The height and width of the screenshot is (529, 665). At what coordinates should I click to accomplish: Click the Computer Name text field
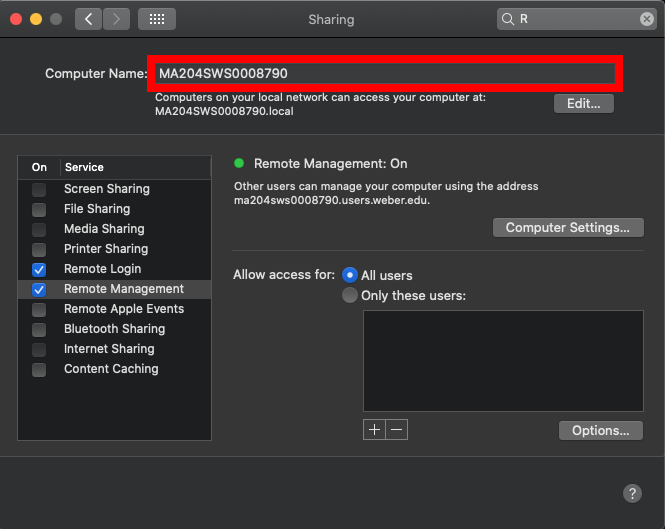(x=385, y=73)
